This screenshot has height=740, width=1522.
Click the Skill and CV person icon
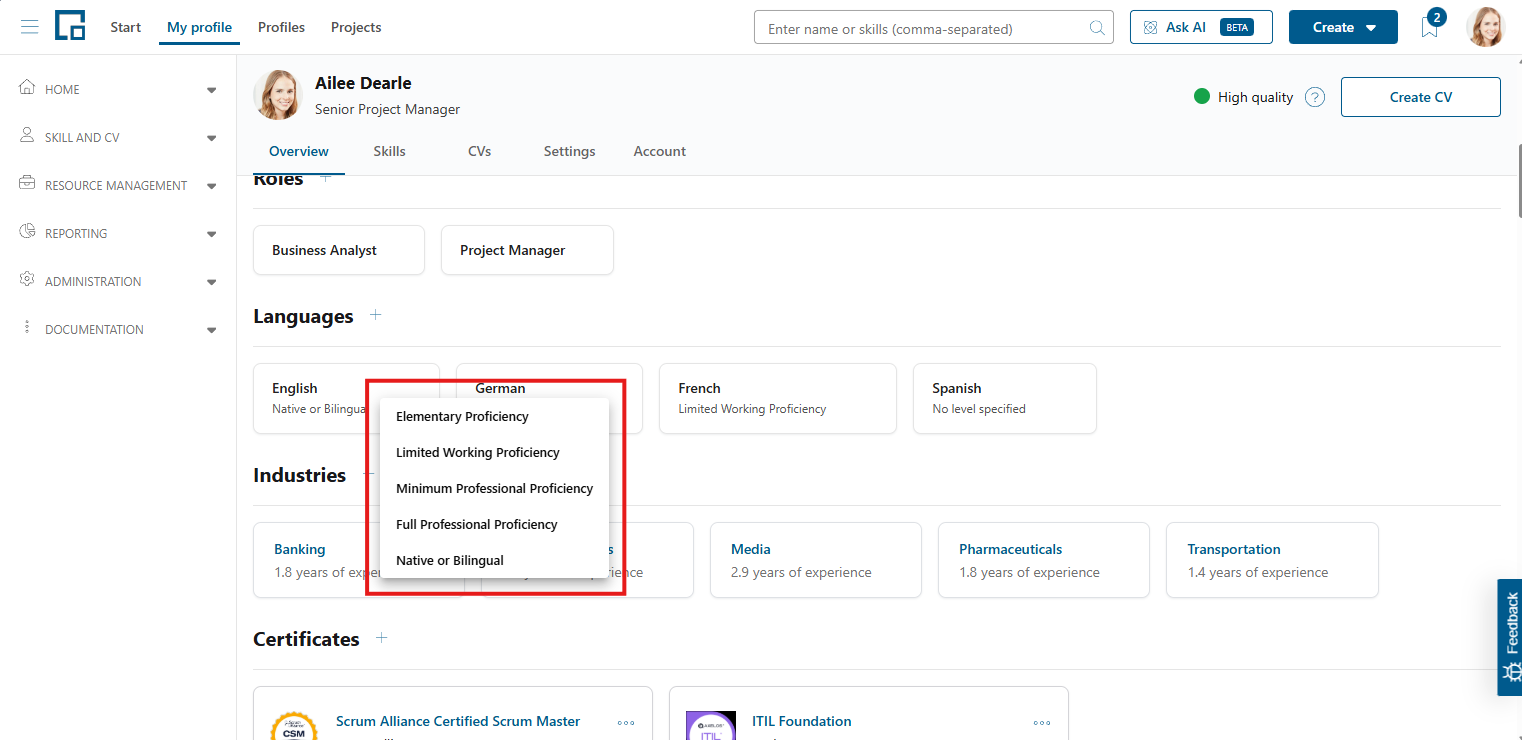pos(27,136)
